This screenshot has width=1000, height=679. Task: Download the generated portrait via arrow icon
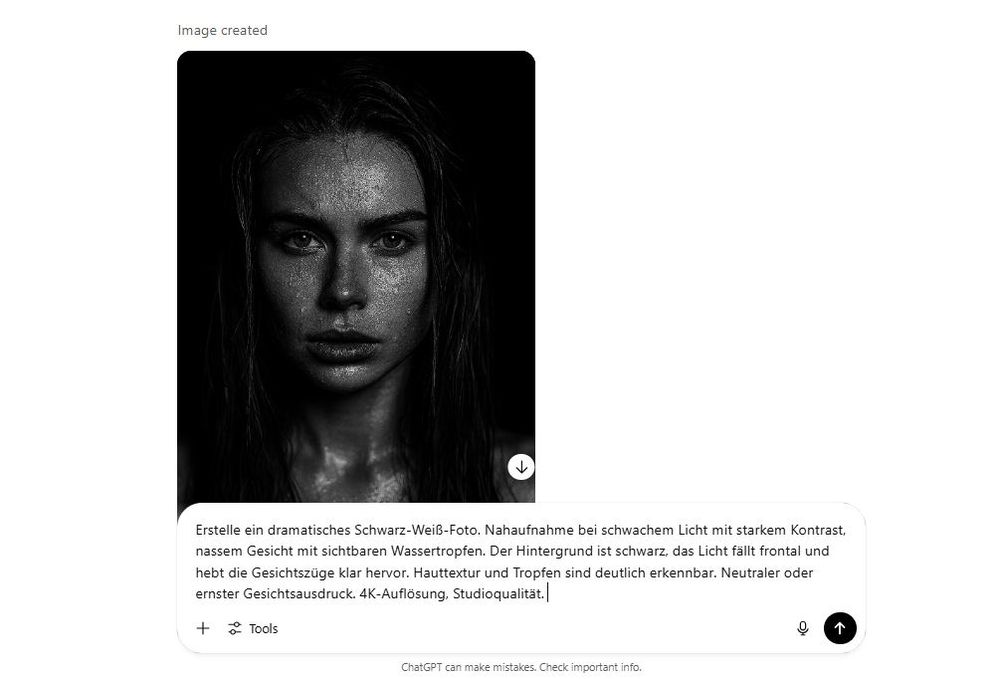pos(521,467)
